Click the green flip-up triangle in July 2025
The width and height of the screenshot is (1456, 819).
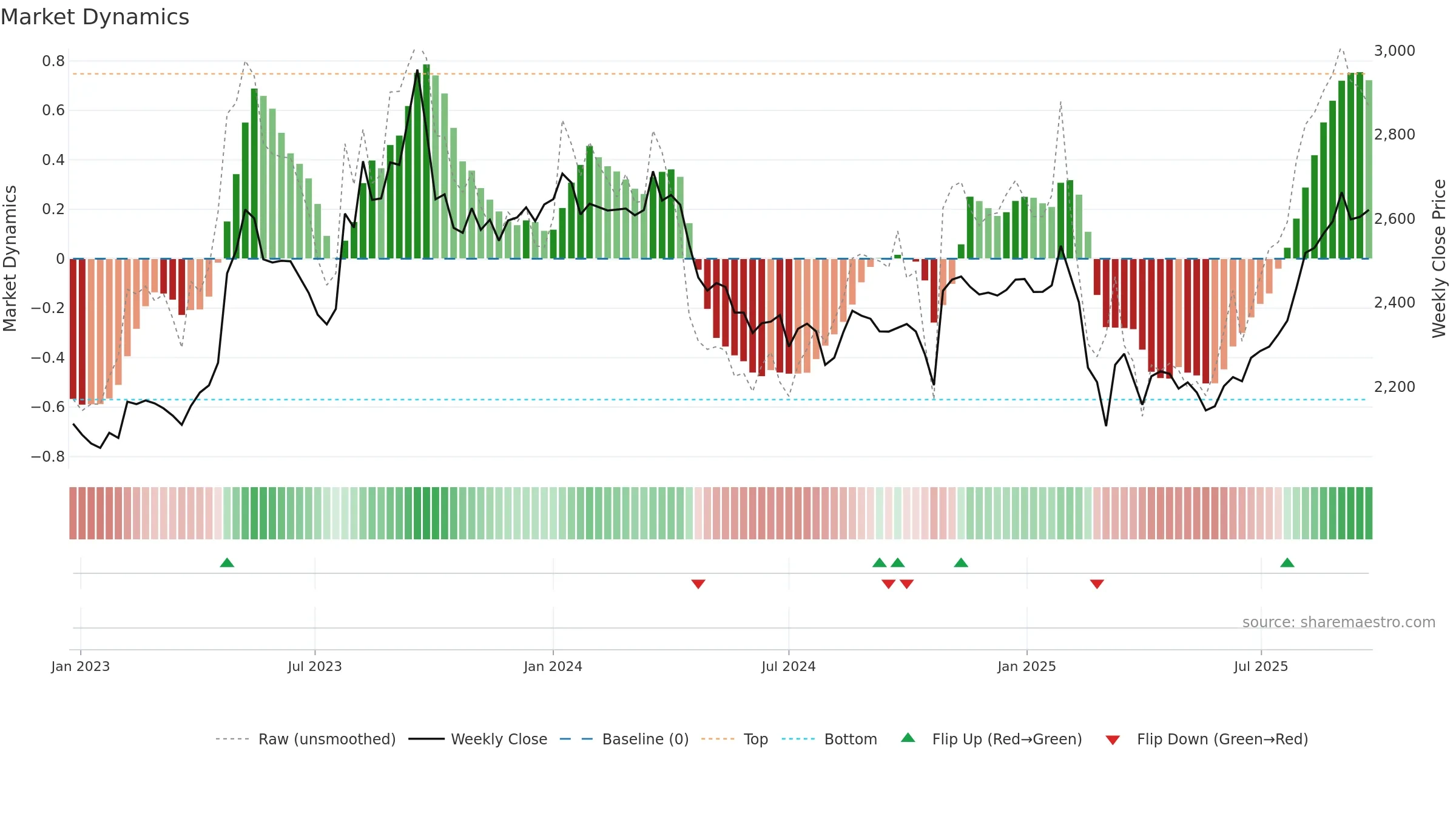[x=1287, y=562]
